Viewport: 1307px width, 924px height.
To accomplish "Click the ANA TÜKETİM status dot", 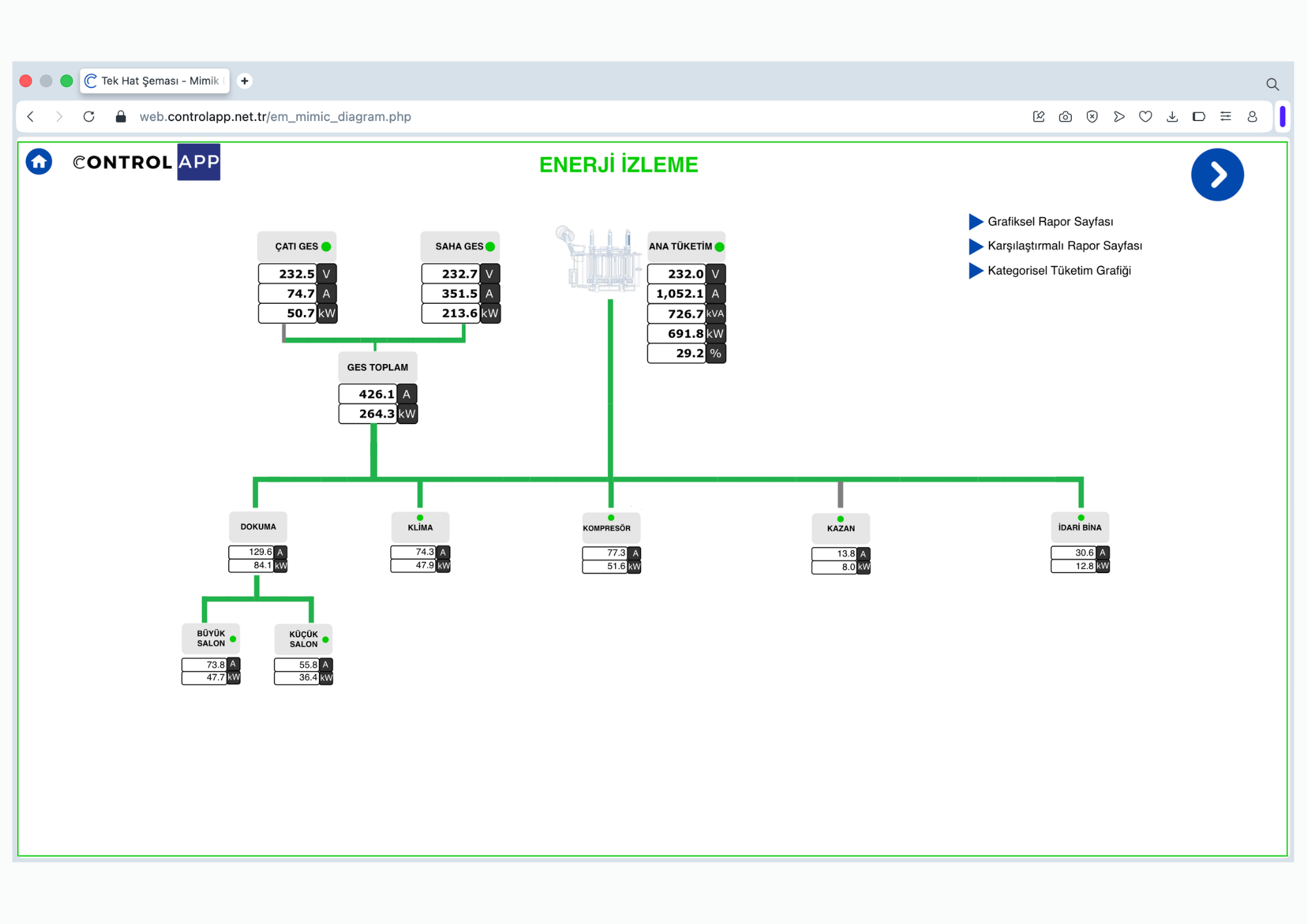I will click(720, 246).
